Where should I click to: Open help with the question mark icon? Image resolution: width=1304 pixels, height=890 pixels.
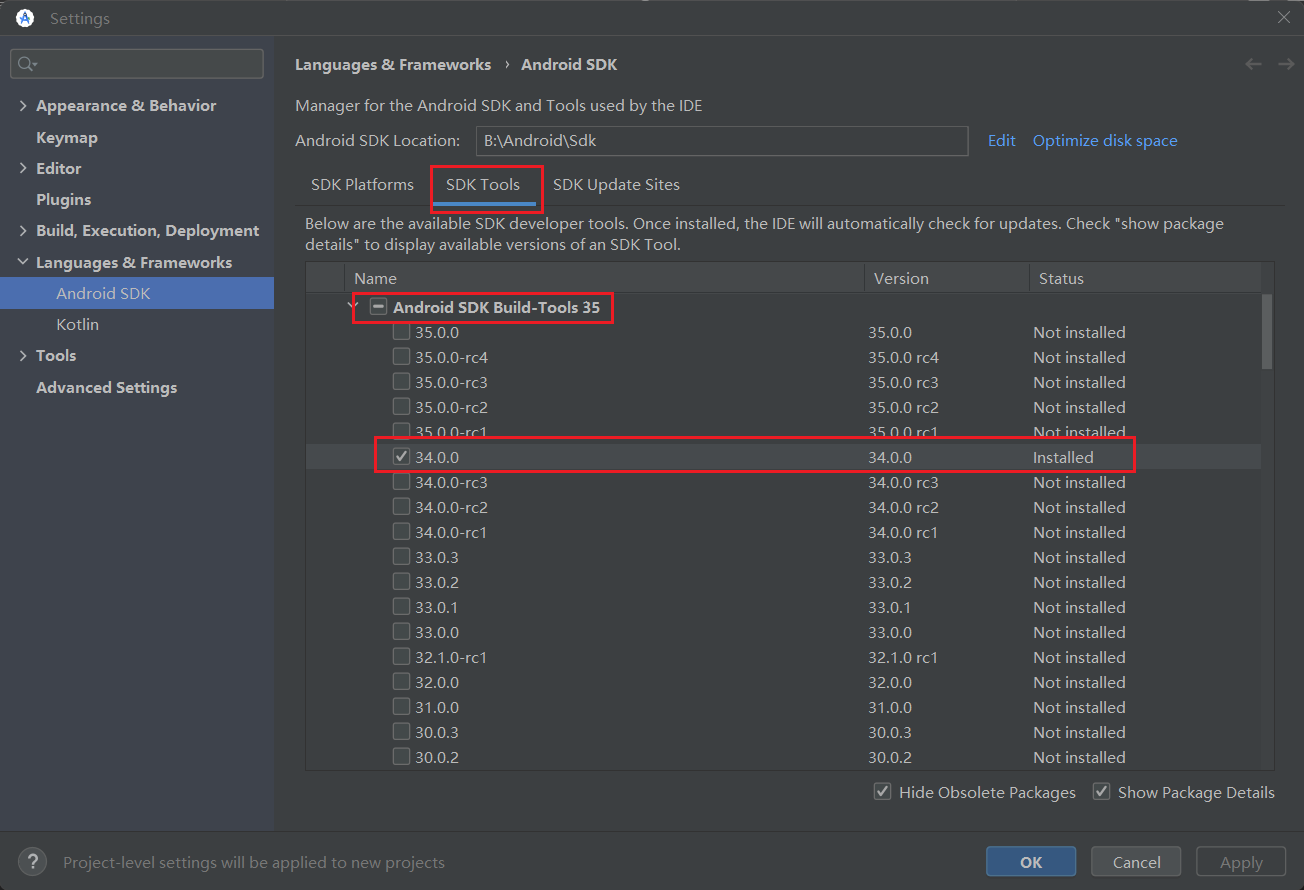(x=32, y=862)
